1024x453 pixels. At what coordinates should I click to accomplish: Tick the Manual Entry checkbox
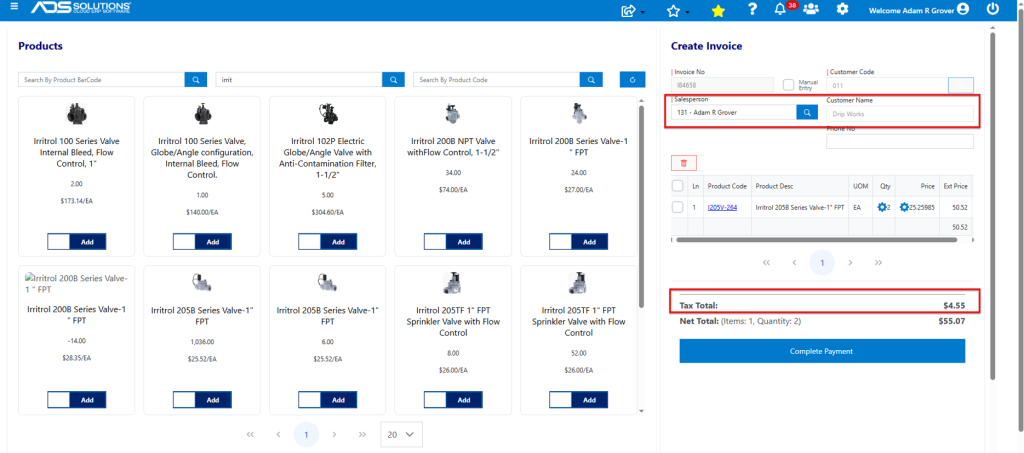pyautogui.click(x=789, y=85)
